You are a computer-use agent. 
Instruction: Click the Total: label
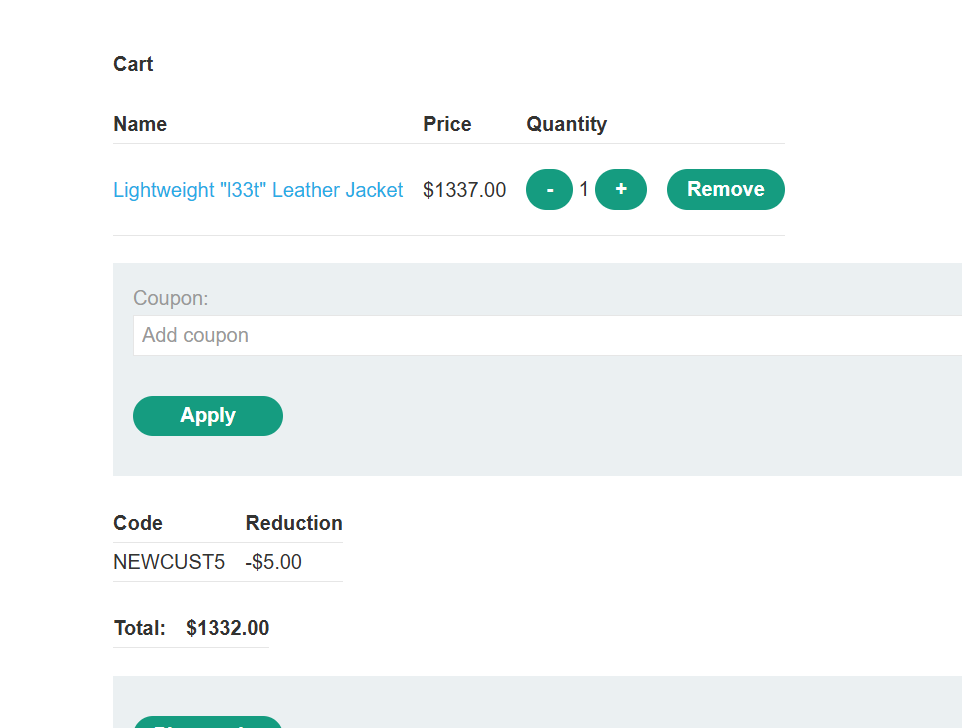pyautogui.click(x=140, y=628)
